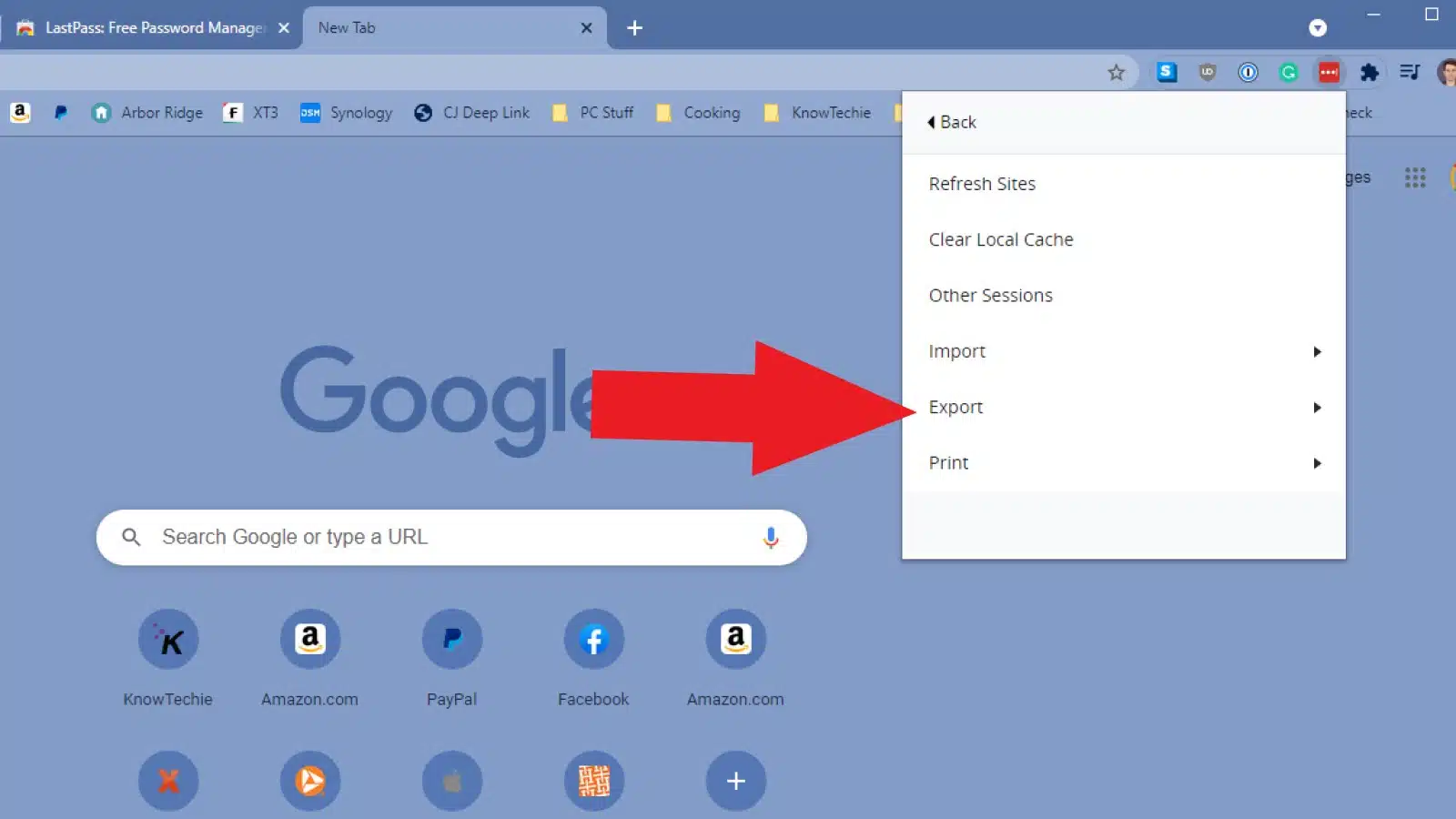Select Refresh Sites from the menu
The height and width of the screenshot is (819, 1456).
pyautogui.click(x=982, y=183)
